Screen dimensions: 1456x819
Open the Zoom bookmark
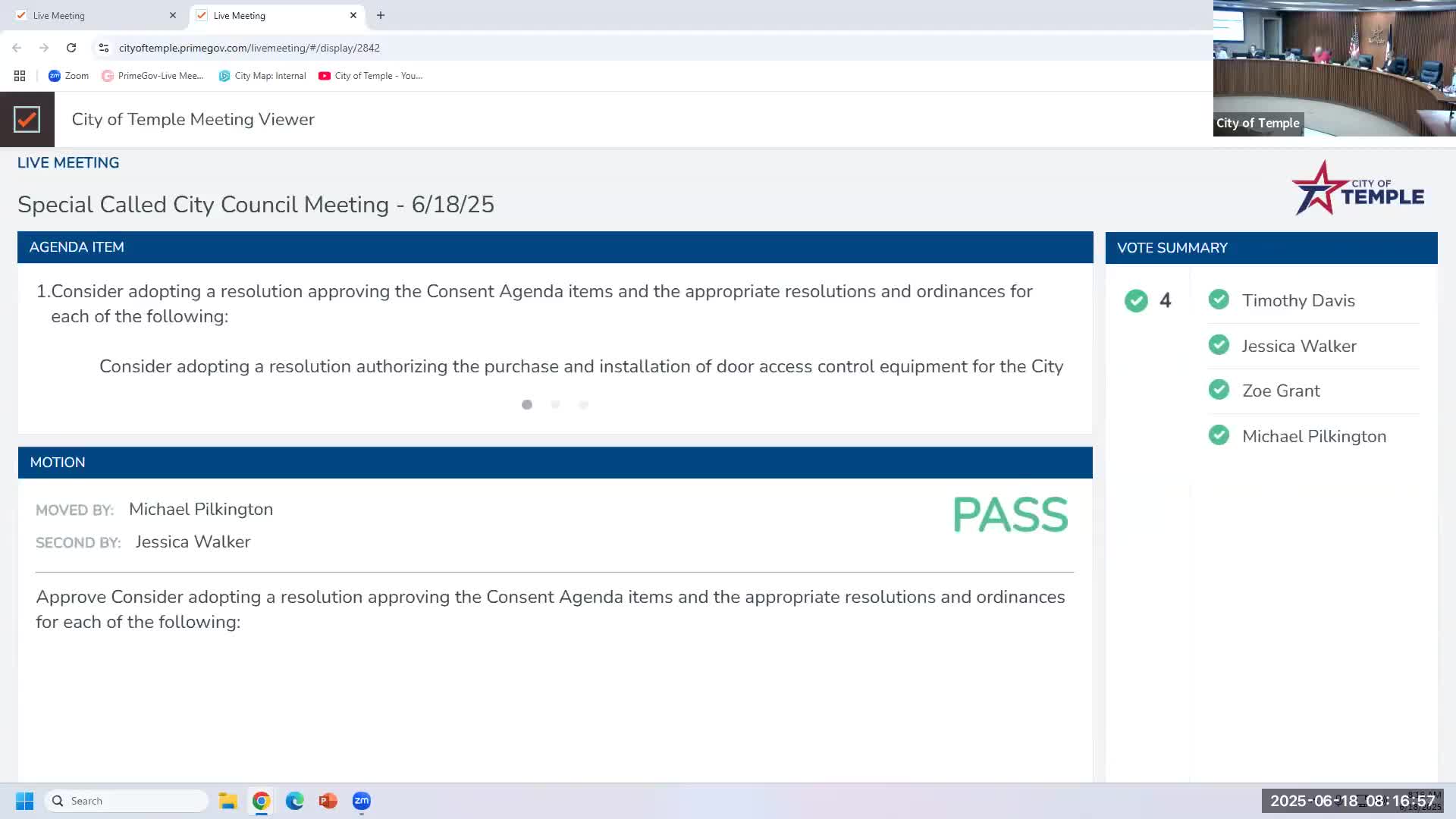pos(68,76)
